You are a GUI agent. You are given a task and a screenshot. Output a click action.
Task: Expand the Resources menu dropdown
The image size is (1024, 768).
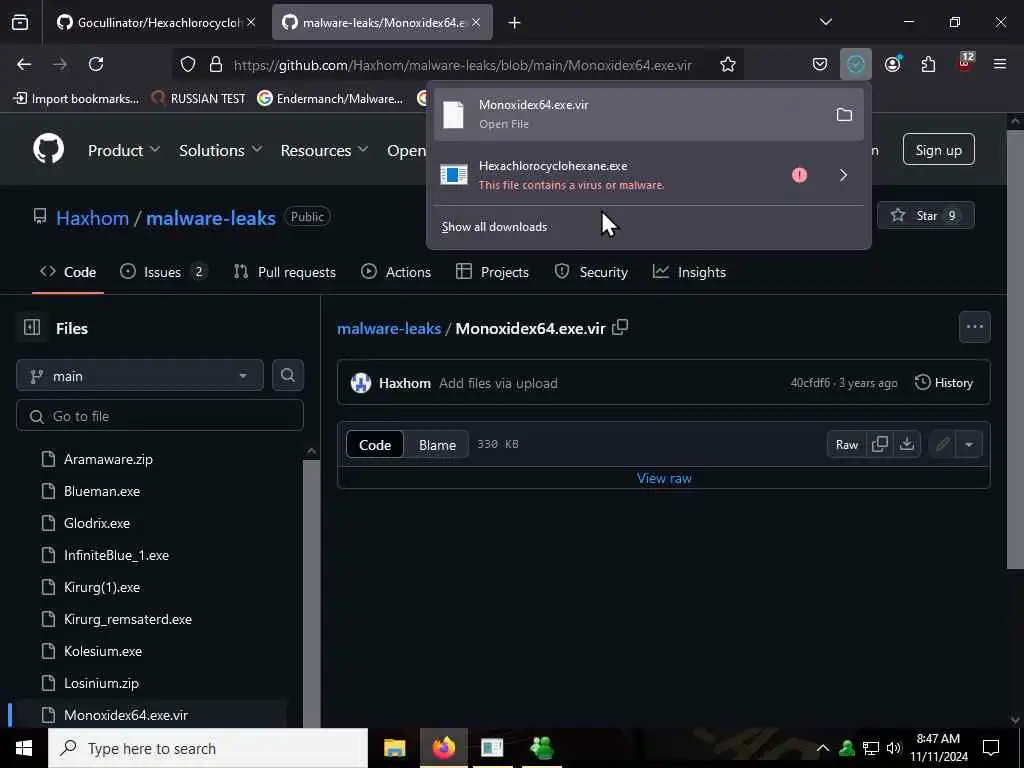(325, 150)
